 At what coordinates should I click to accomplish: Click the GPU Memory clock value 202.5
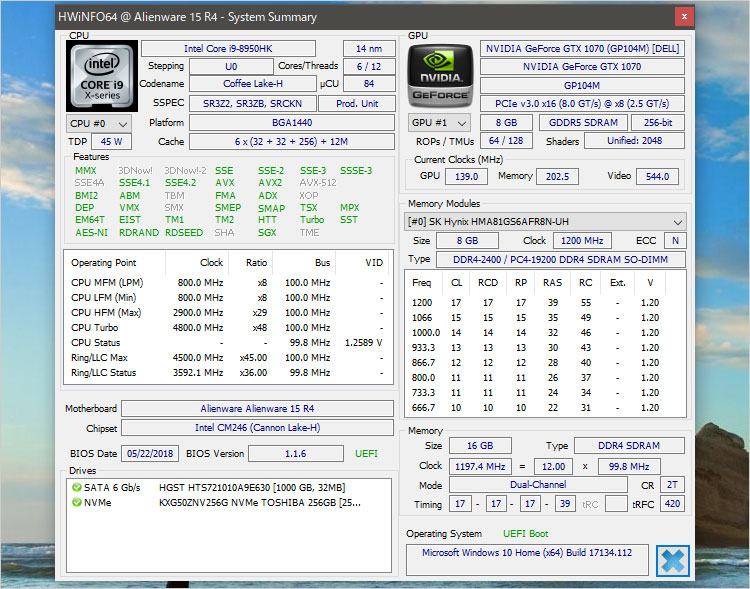(x=557, y=177)
